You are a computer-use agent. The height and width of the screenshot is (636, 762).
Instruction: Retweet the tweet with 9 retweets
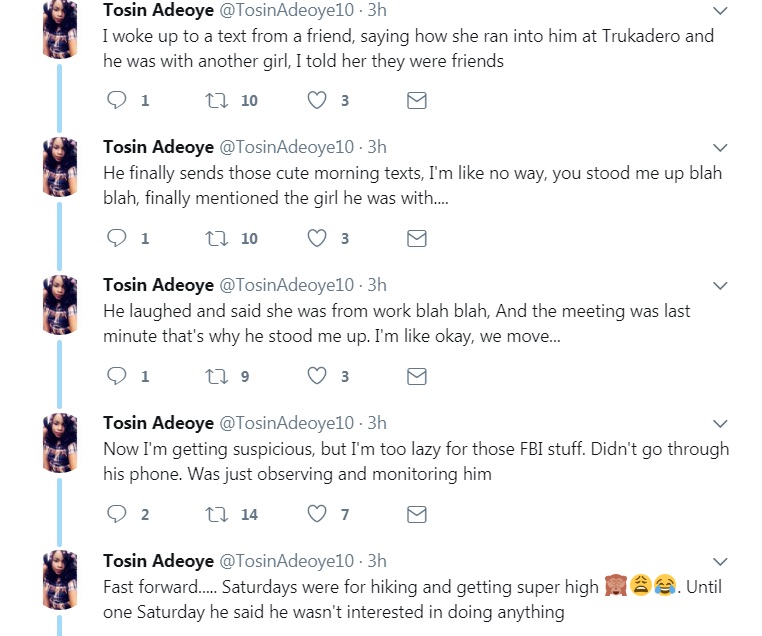(215, 376)
